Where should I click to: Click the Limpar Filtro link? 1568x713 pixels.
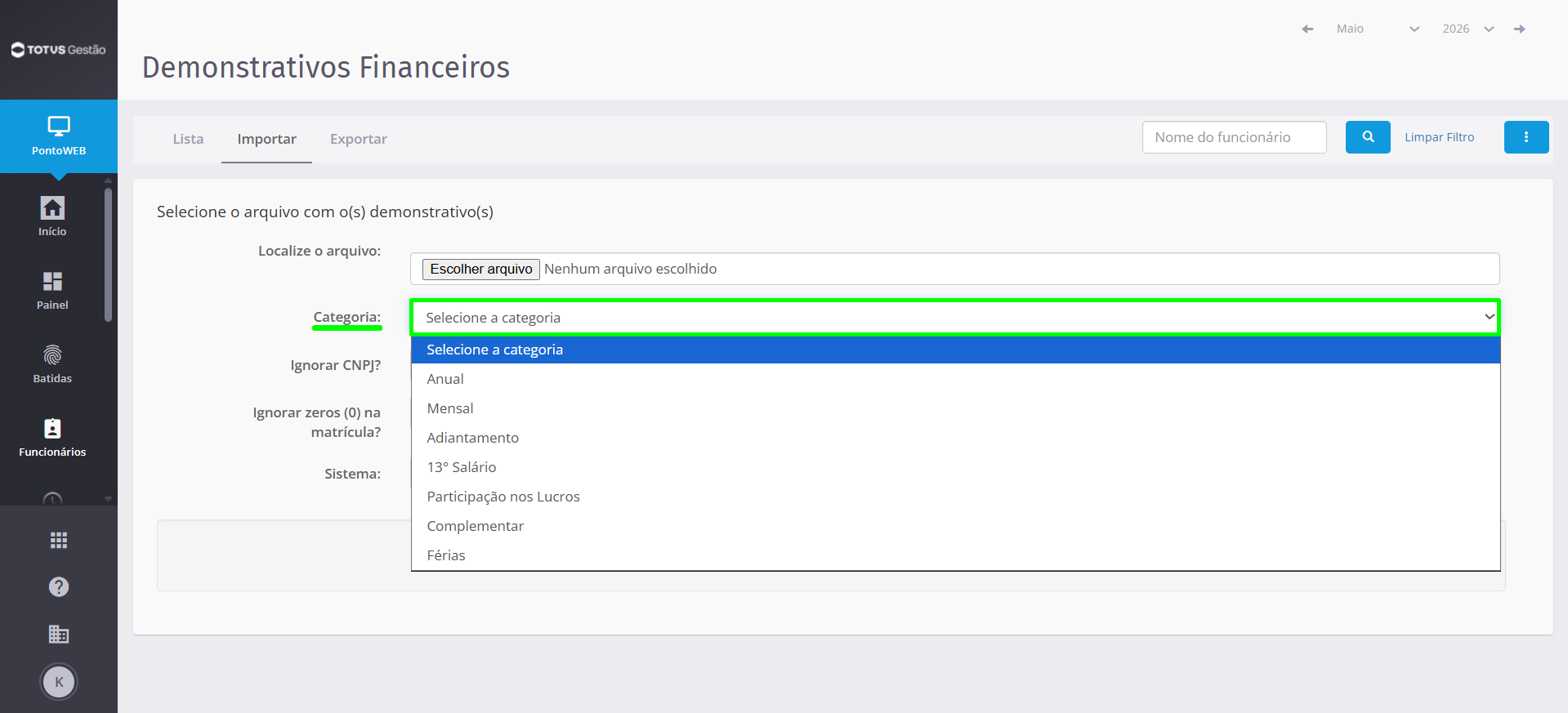[x=1439, y=137]
